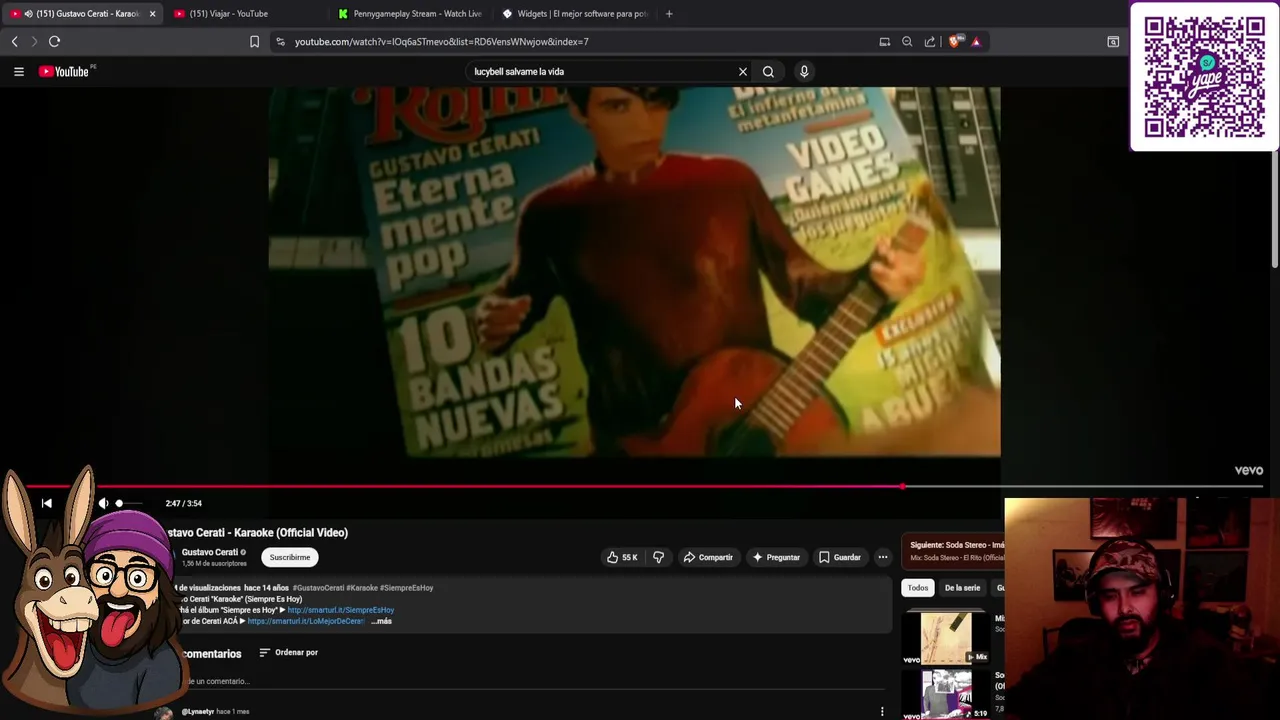Click the cast/picture-in-picture icon in address bar
Screen dimensions: 1280x720
(x=884, y=42)
